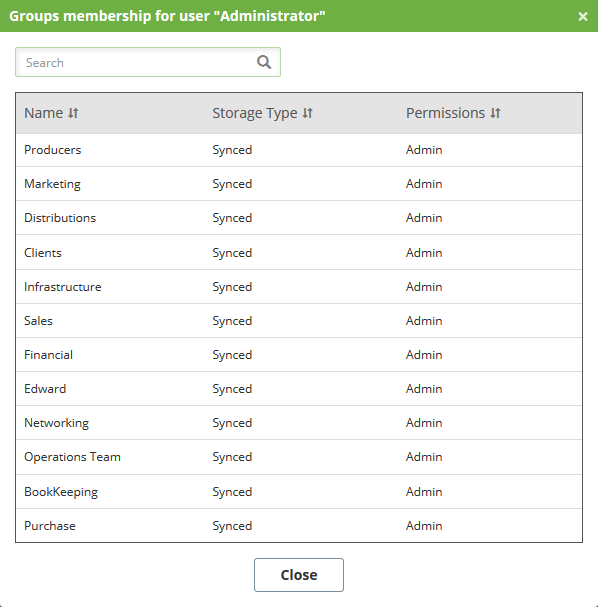The image size is (598, 607).
Task: Select the Infrastructure group row
Action: tap(299, 287)
